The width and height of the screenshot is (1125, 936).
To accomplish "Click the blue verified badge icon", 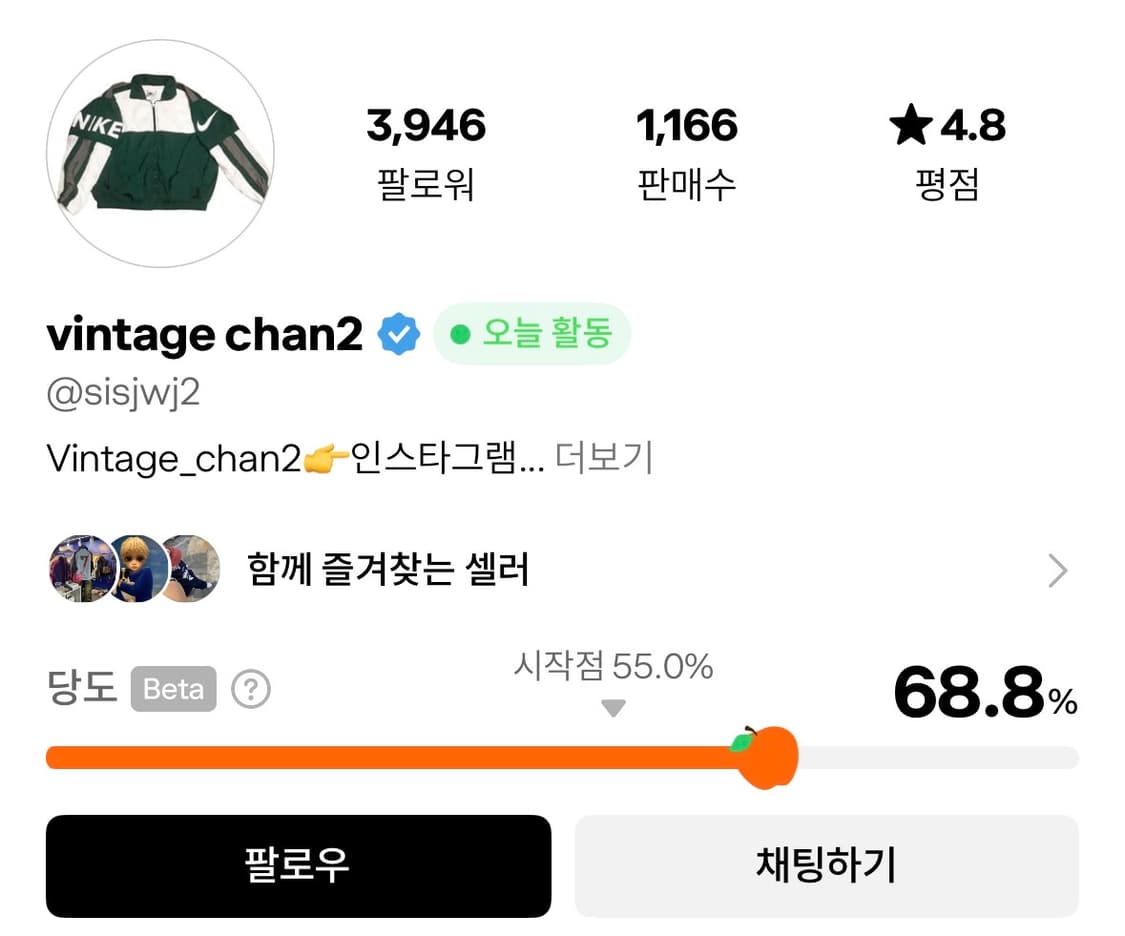I will (x=399, y=334).
